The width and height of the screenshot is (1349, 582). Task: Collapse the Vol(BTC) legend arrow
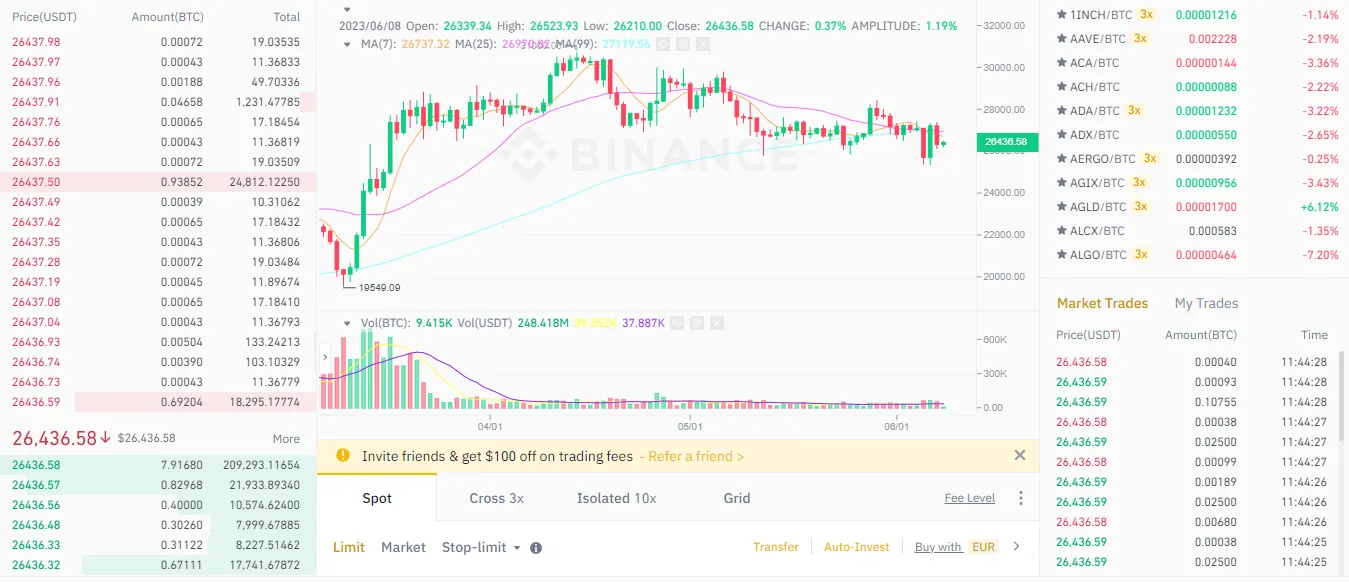[x=346, y=323]
